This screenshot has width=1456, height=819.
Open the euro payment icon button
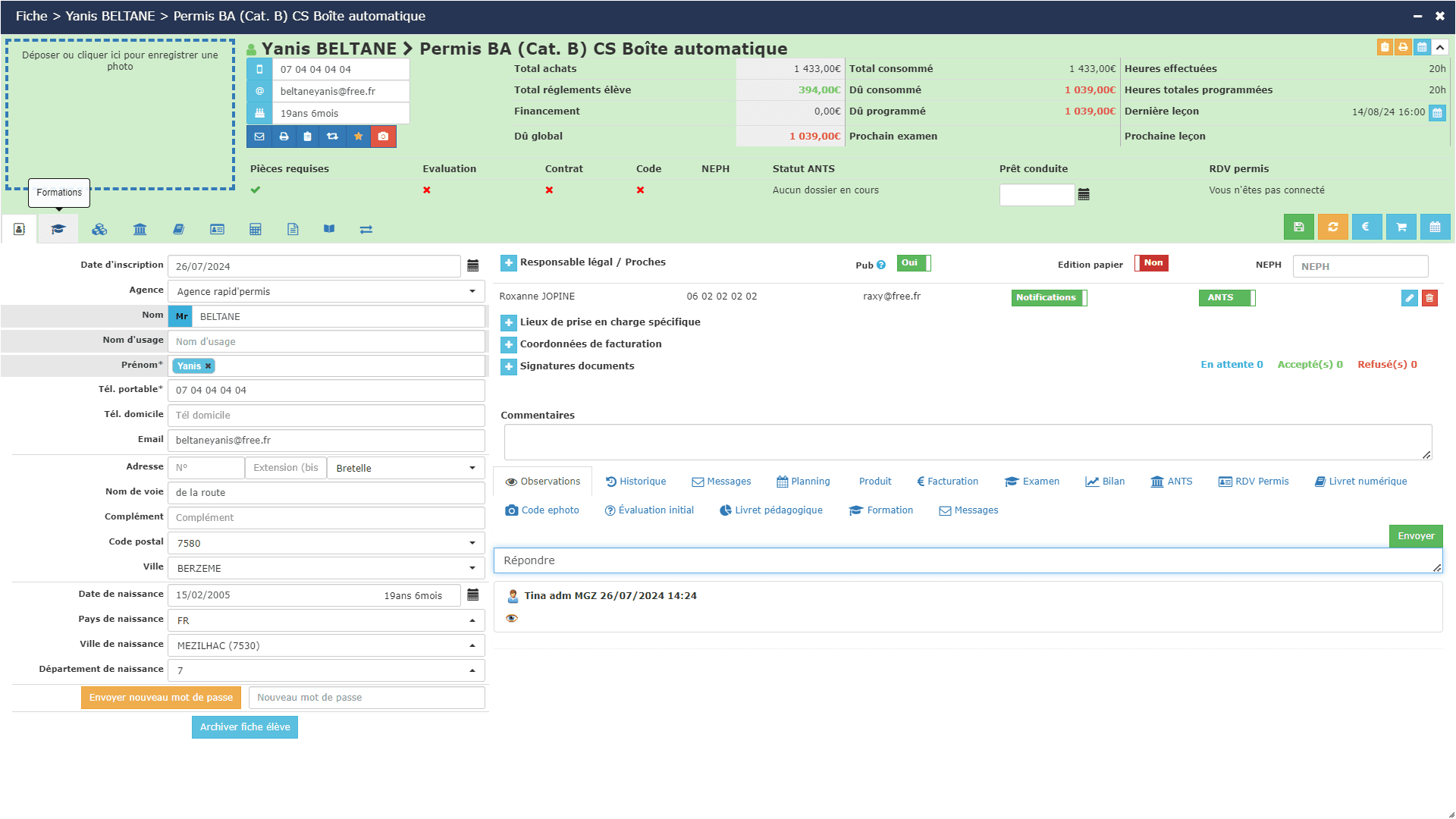coord(1367,227)
